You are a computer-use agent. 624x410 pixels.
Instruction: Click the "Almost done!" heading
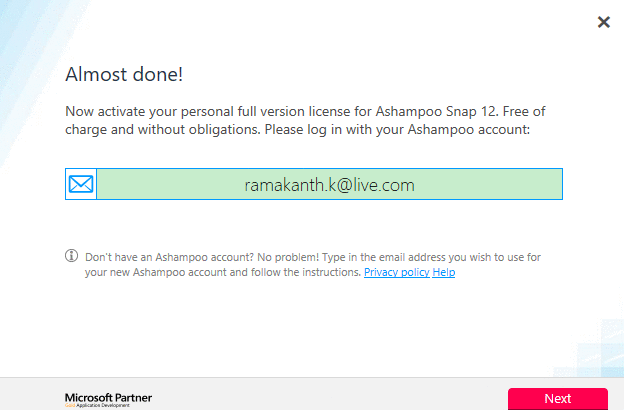(124, 74)
